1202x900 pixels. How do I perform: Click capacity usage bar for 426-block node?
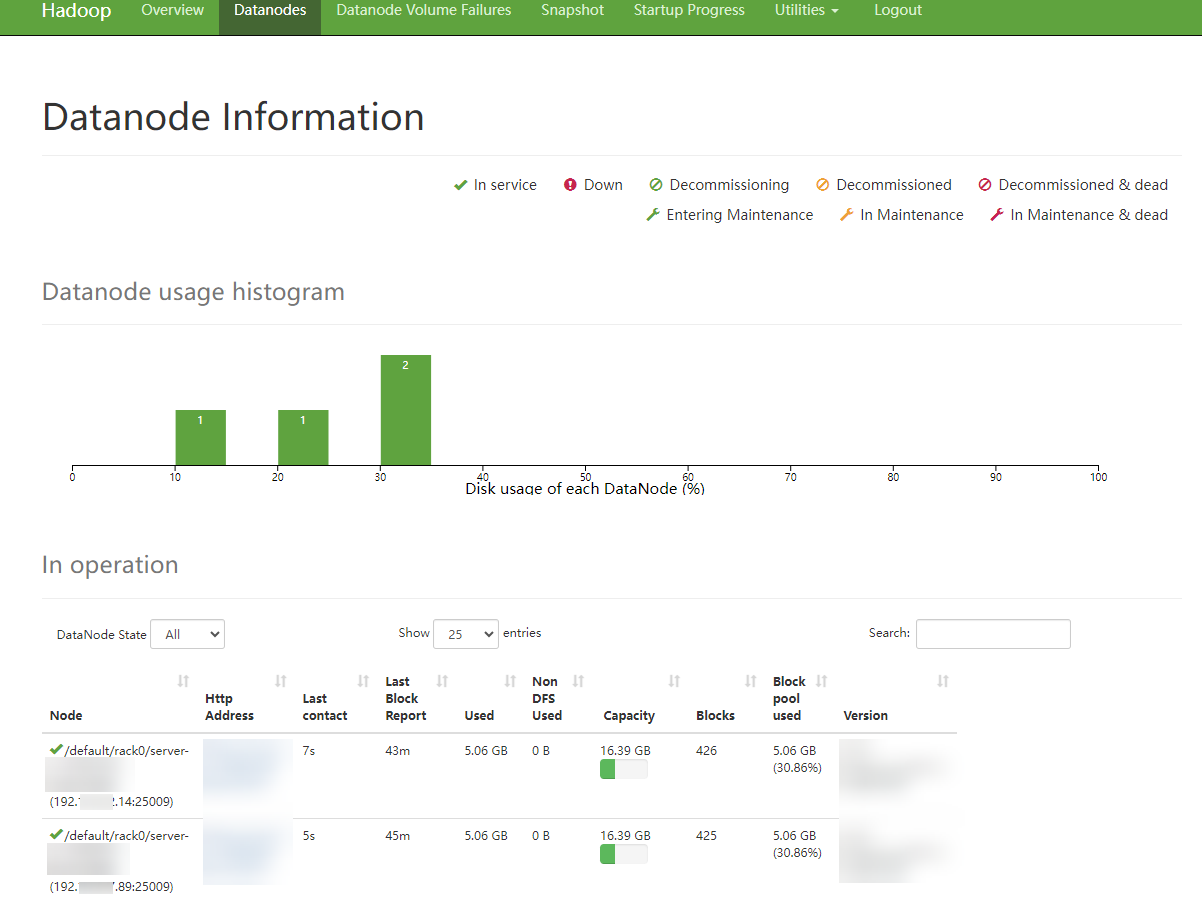[x=624, y=769]
